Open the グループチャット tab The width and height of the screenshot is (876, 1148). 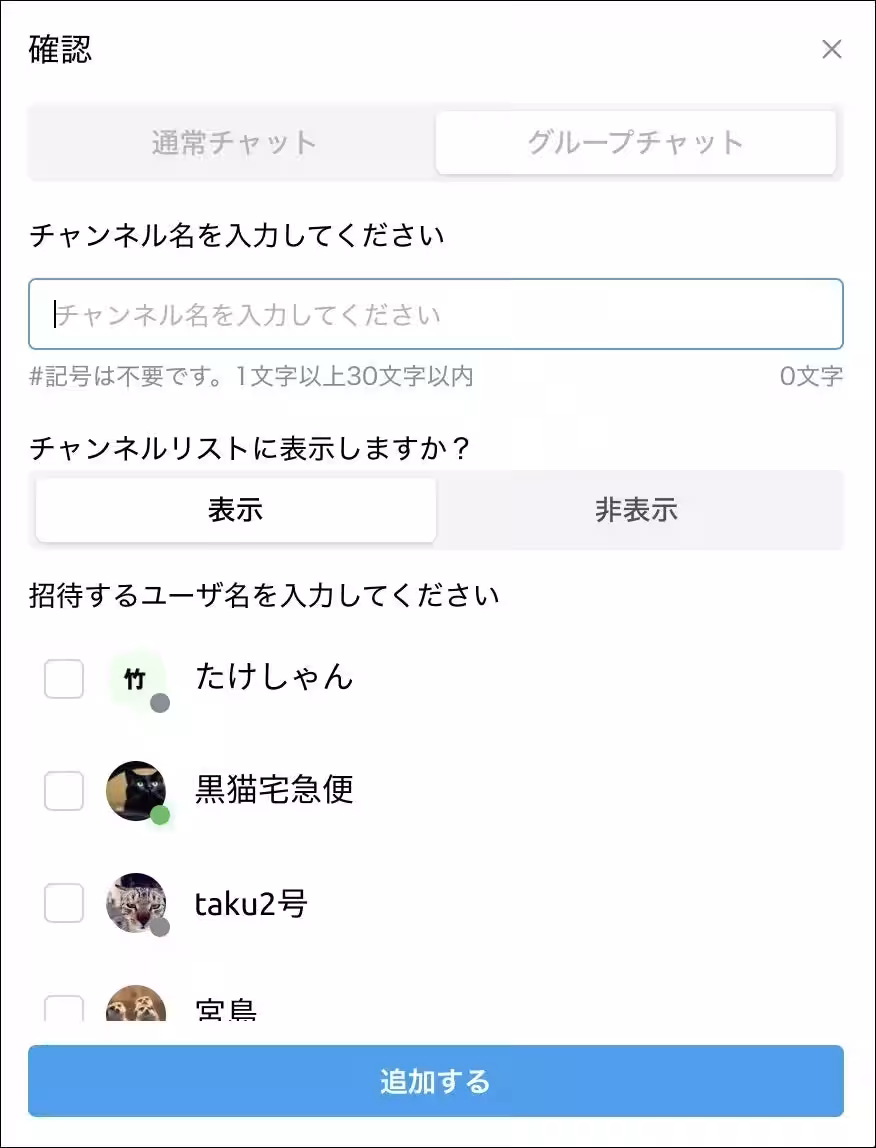pos(636,142)
